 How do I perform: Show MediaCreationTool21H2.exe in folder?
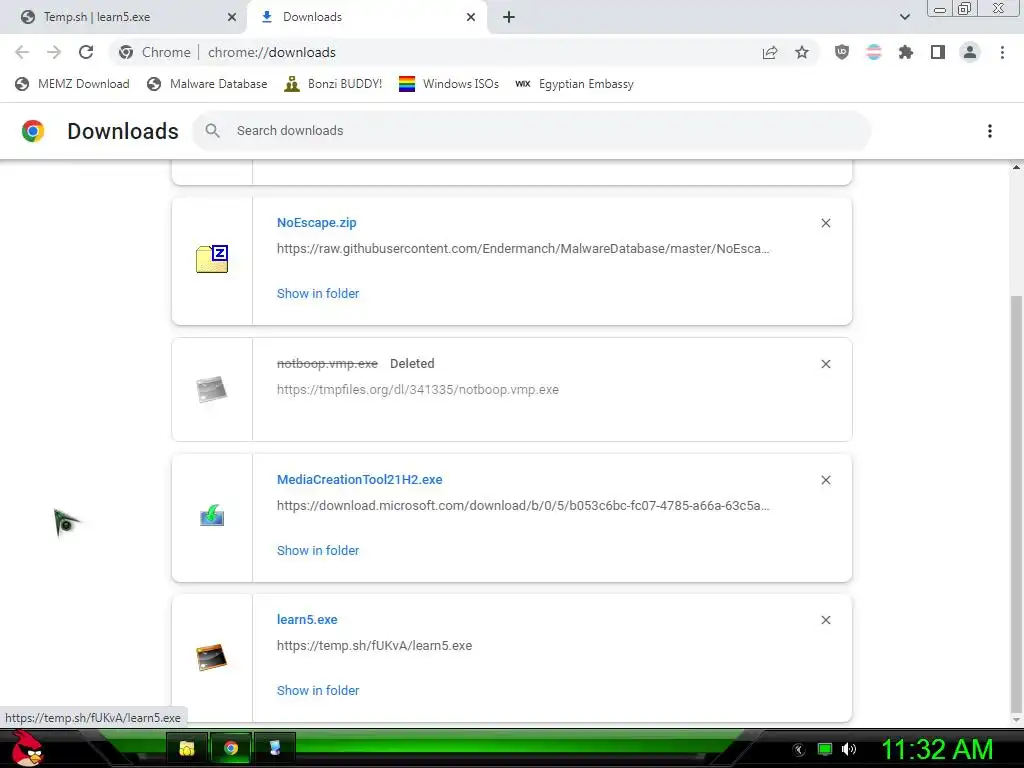coord(318,551)
